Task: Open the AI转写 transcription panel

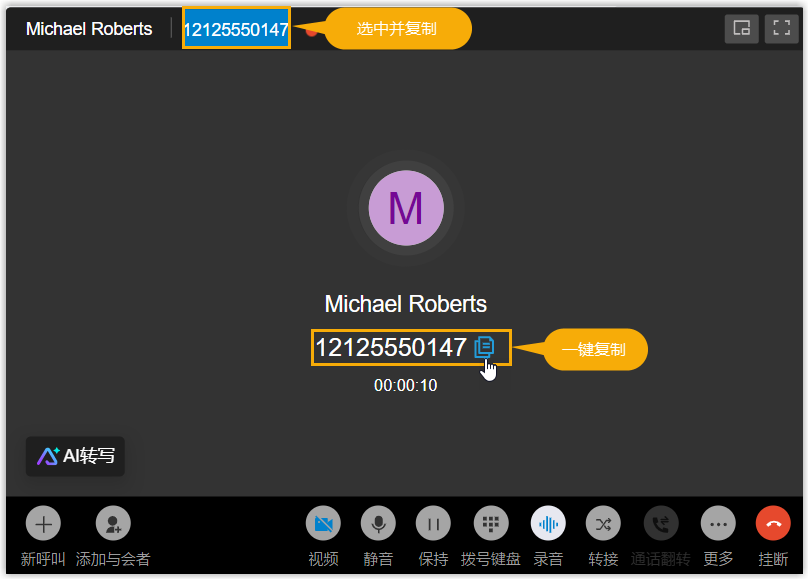Action: point(76,457)
